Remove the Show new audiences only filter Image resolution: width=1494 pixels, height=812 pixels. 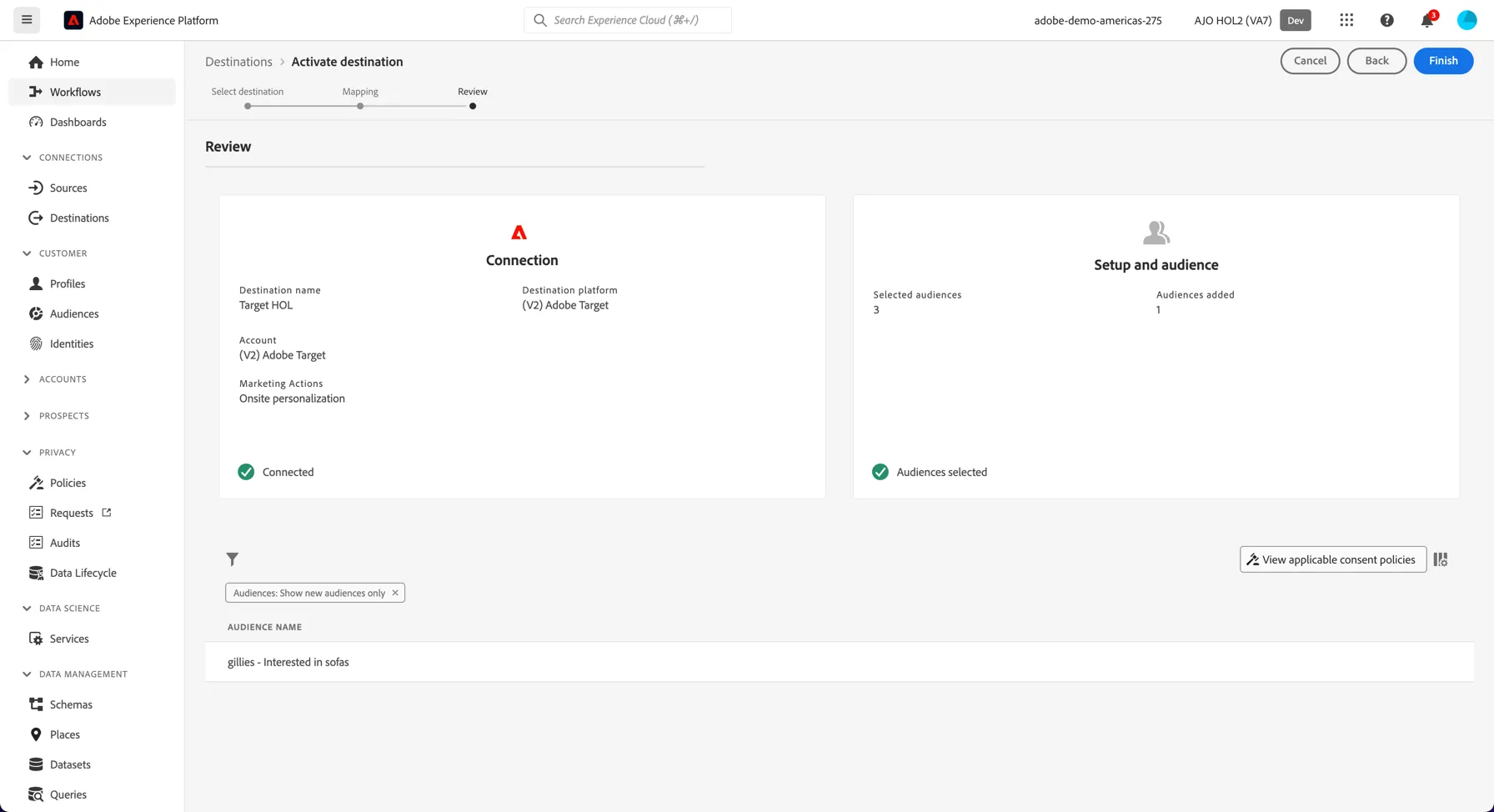(395, 593)
